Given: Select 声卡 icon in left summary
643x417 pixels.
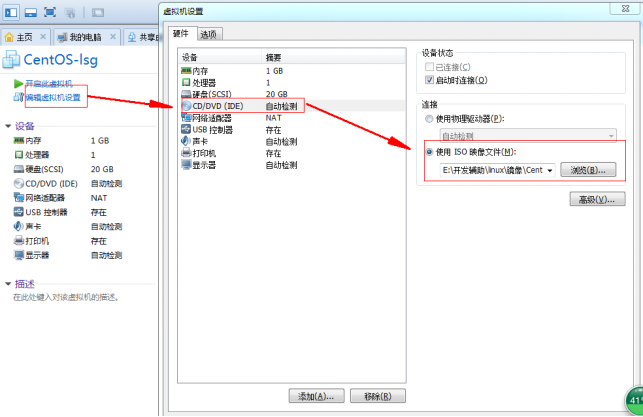Looking at the screenshot, I should coord(18,226).
